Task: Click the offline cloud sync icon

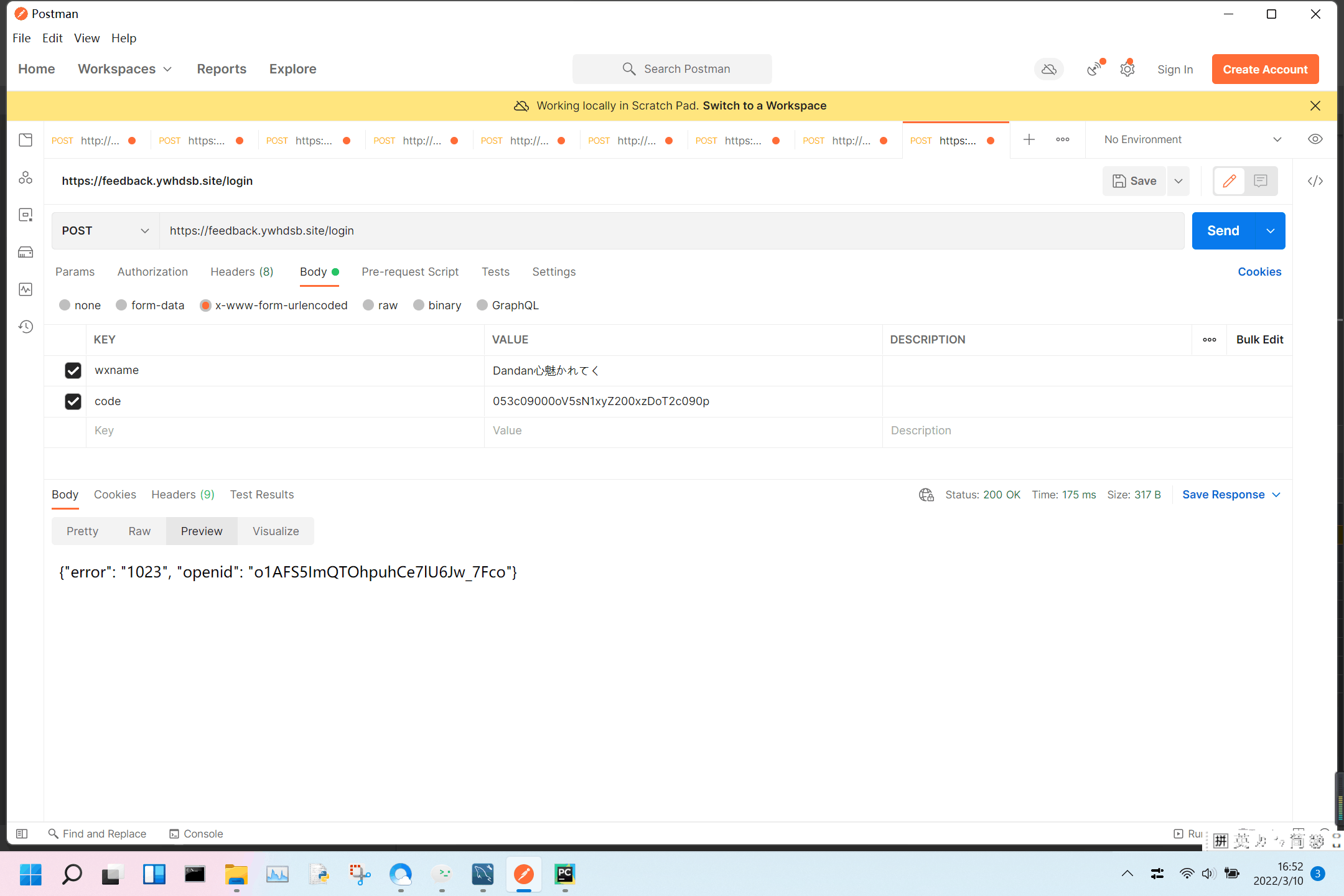Action: (x=1049, y=69)
